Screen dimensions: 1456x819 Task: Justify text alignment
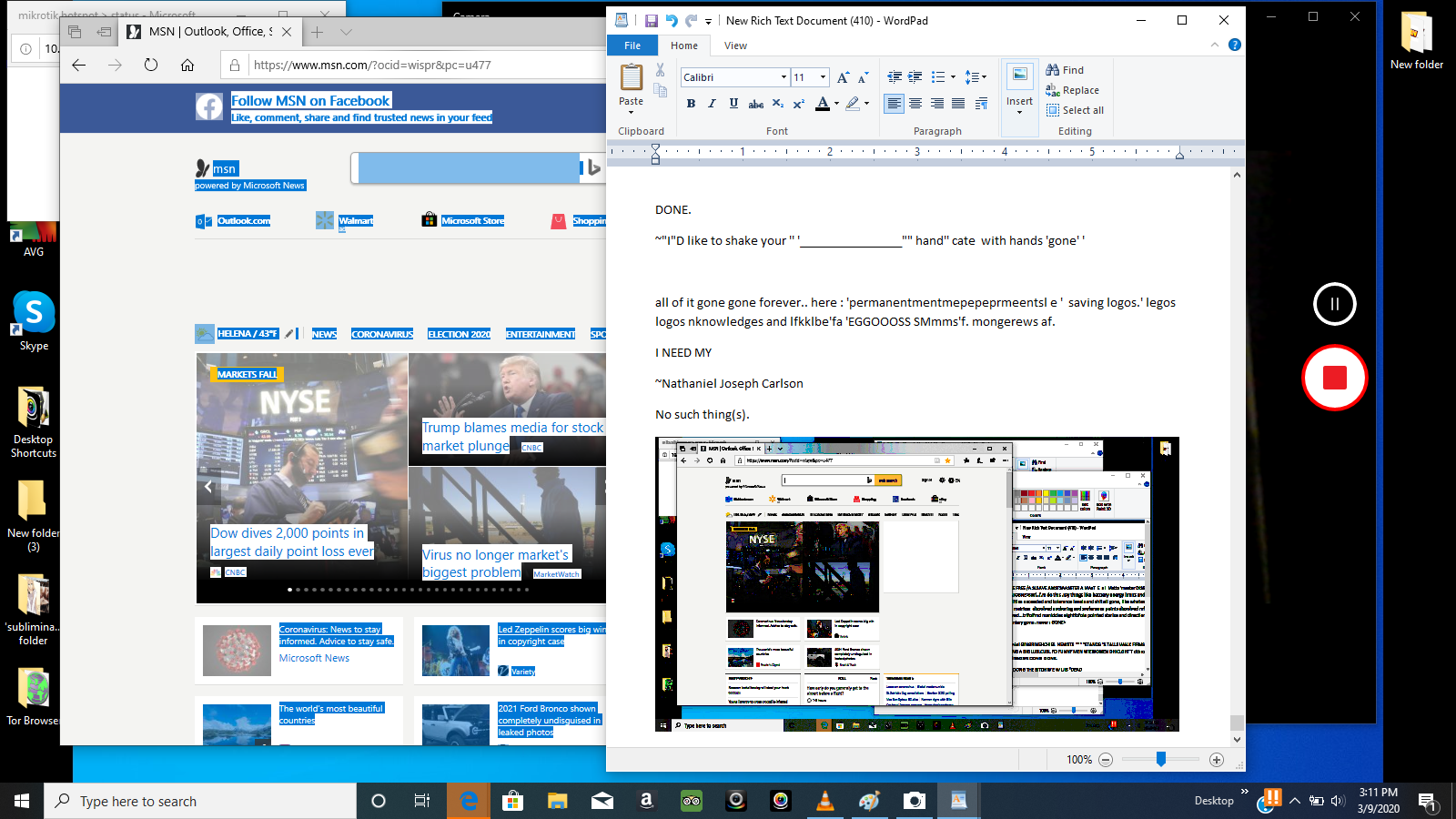pos(958,104)
